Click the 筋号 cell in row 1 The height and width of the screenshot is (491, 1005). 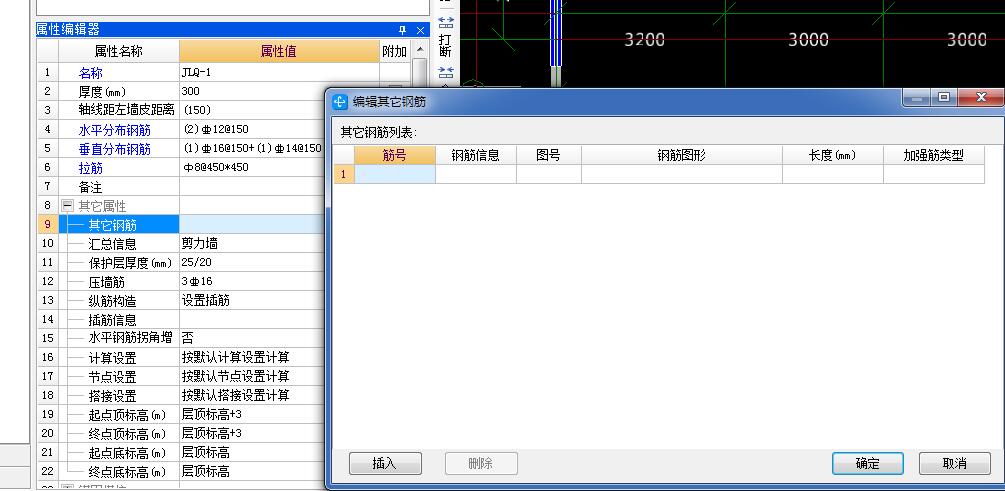click(x=395, y=174)
